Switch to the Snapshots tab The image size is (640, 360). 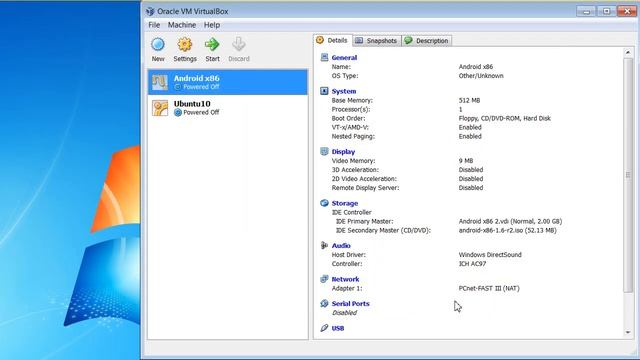[377, 41]
